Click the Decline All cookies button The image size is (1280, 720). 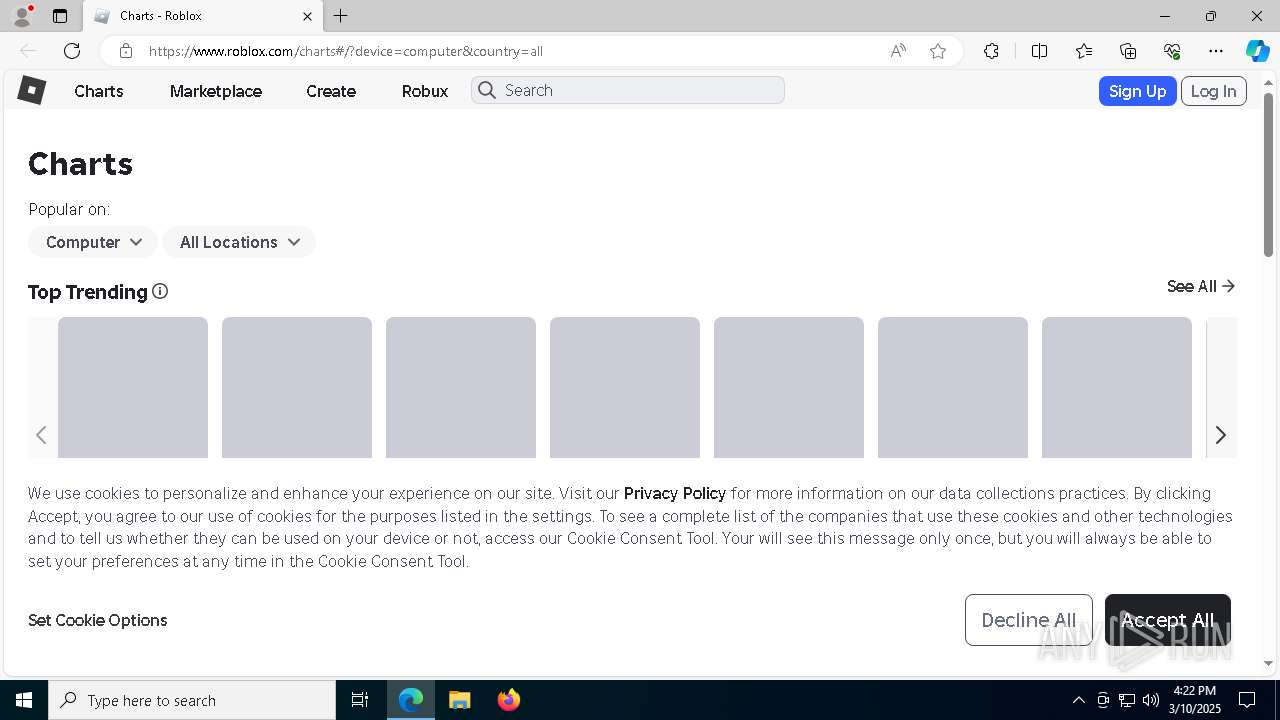tap(1029, 620)
